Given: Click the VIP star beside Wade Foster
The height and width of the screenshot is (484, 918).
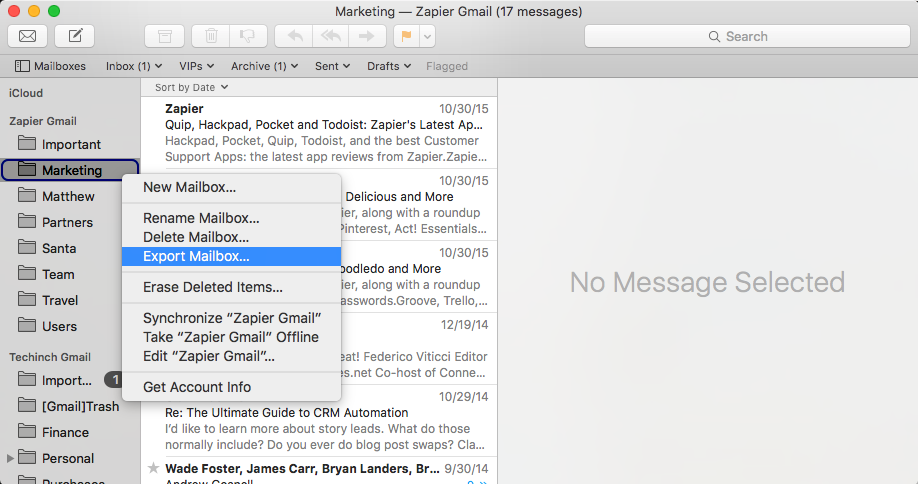Looking at the screenshot, I should 153,468.
